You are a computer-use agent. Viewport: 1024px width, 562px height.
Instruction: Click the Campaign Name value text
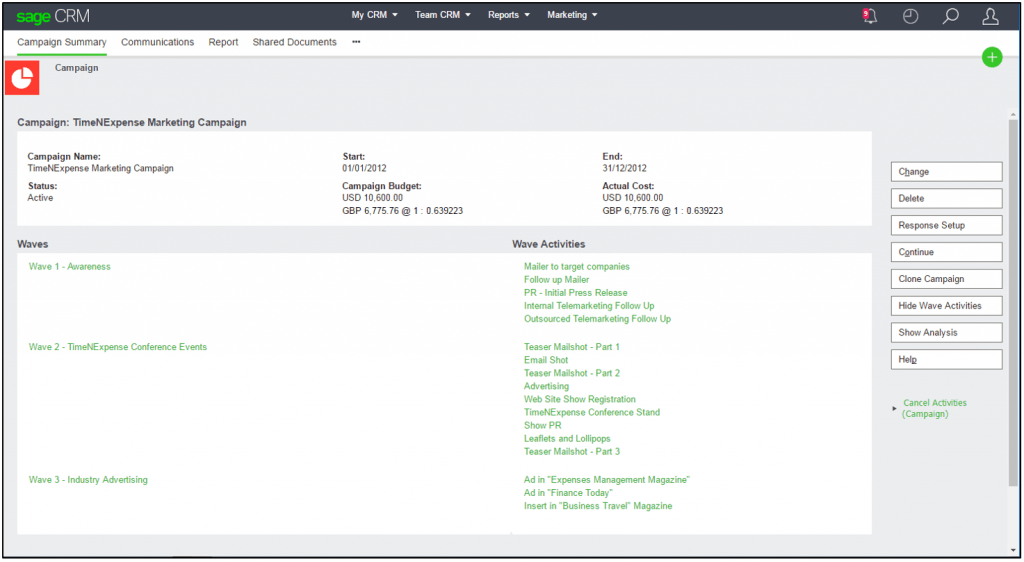[101, 168]
